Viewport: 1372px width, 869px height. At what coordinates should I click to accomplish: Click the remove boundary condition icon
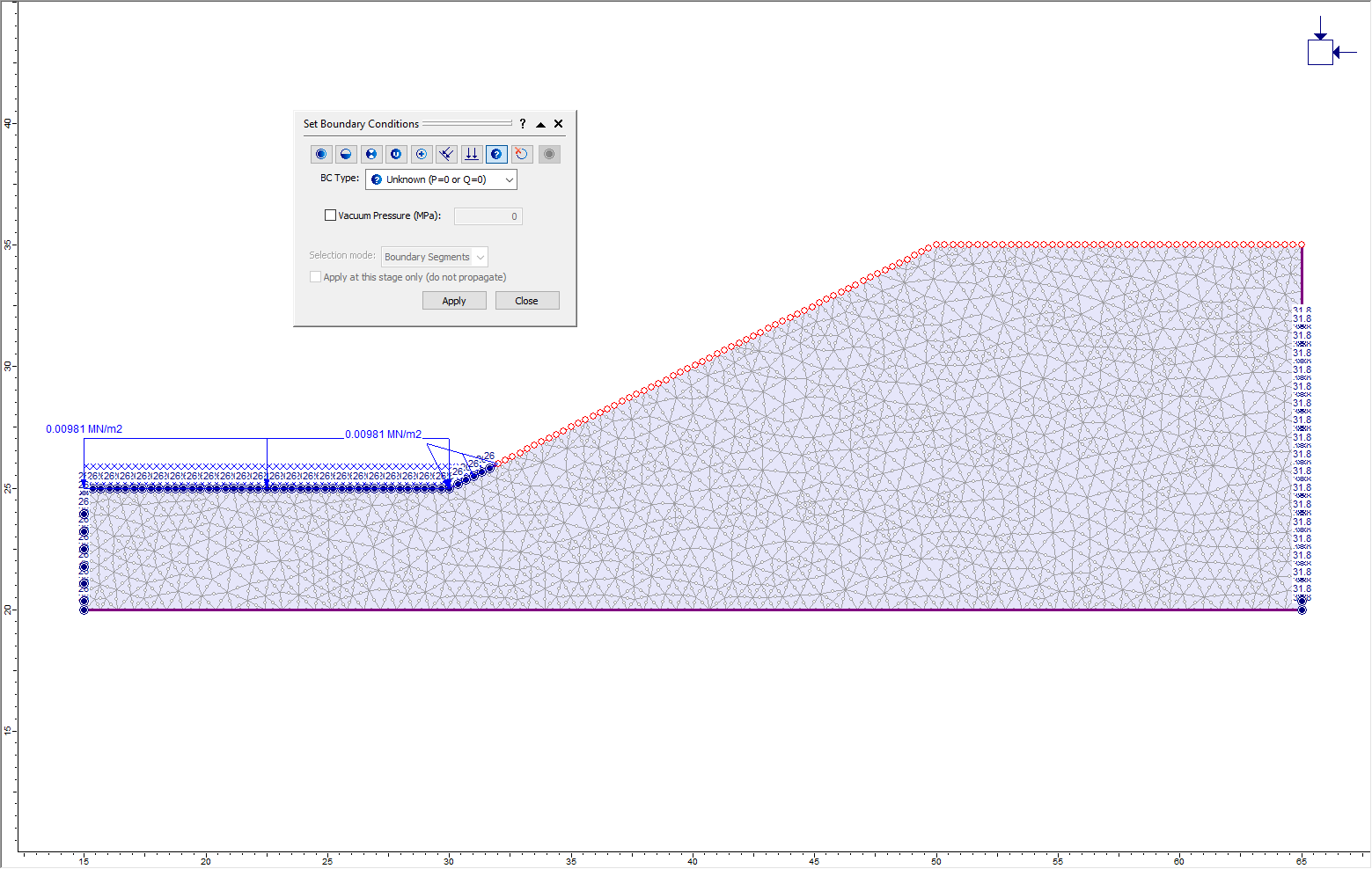522,154
